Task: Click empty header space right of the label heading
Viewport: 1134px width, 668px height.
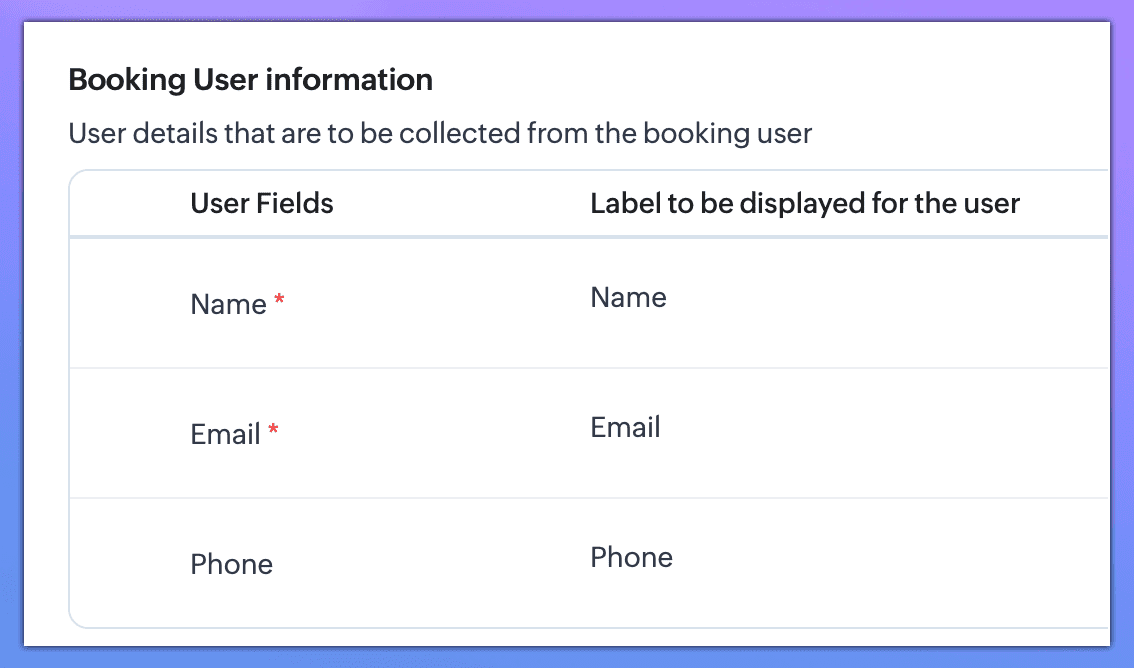Action: [x=1065, y=204]
